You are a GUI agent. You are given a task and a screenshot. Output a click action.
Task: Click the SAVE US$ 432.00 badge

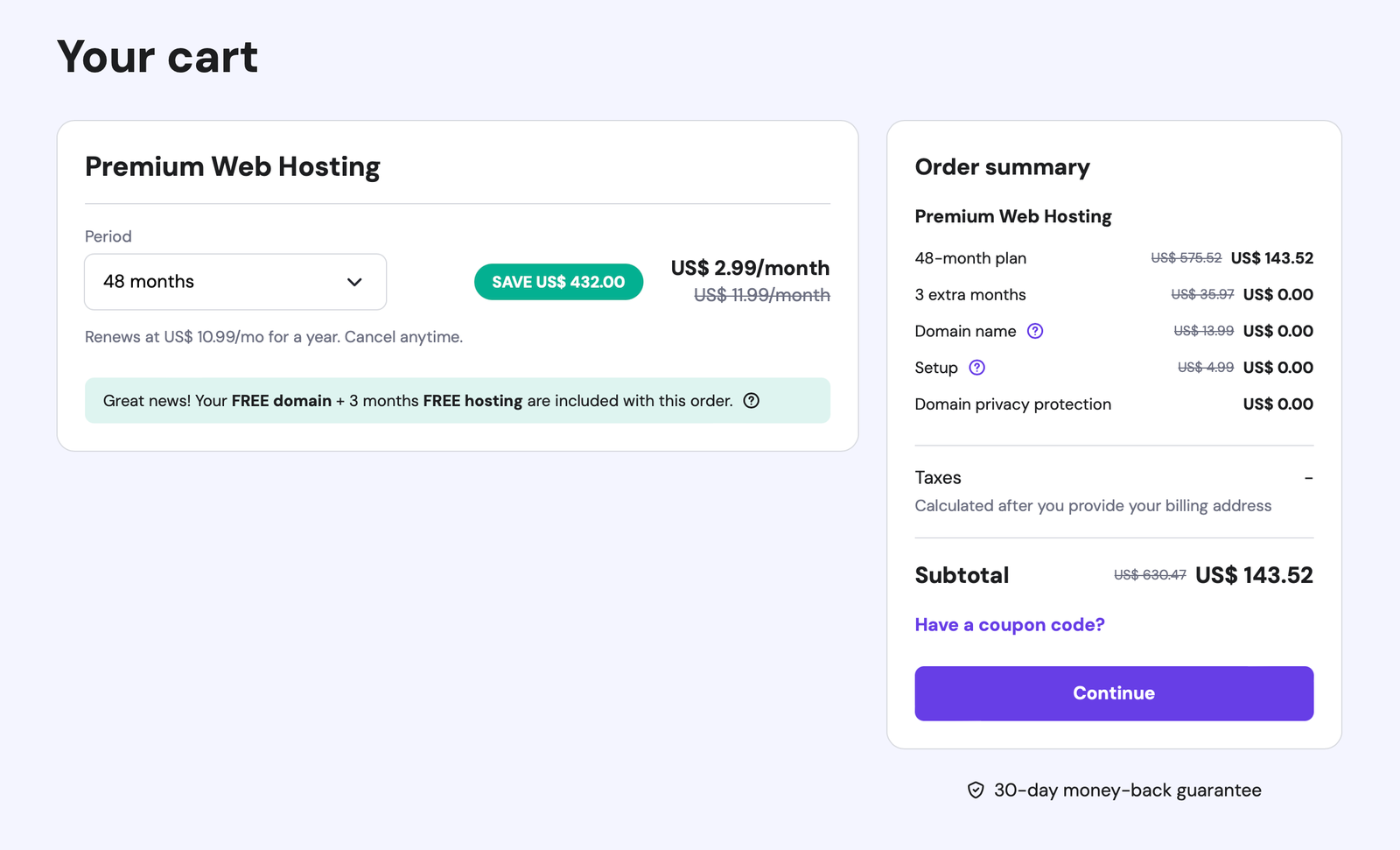tap(558, 282)
